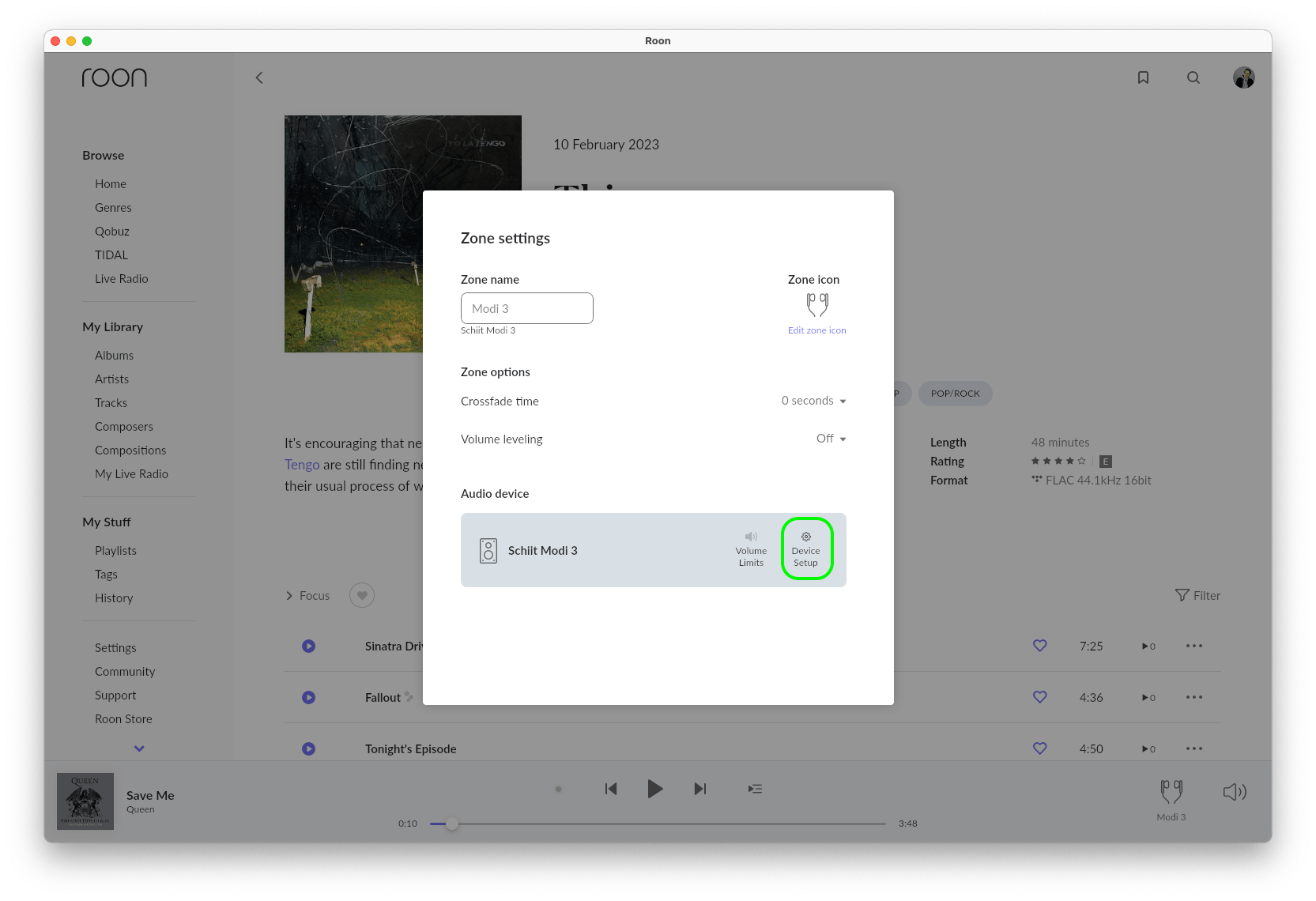Expand the sidebar with down chevron
The width and height of the screenshot is (1316, 901).
pyautogui.click(x=139, y=748)
